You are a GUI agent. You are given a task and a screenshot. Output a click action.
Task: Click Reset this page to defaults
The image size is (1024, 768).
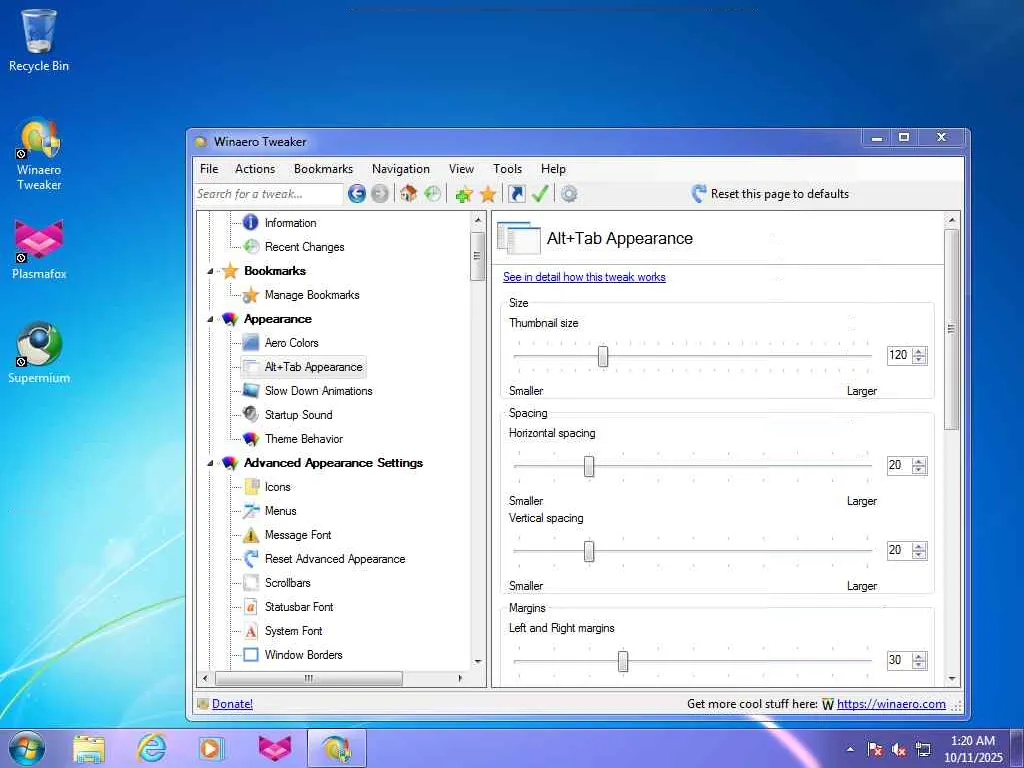point(780,194)
